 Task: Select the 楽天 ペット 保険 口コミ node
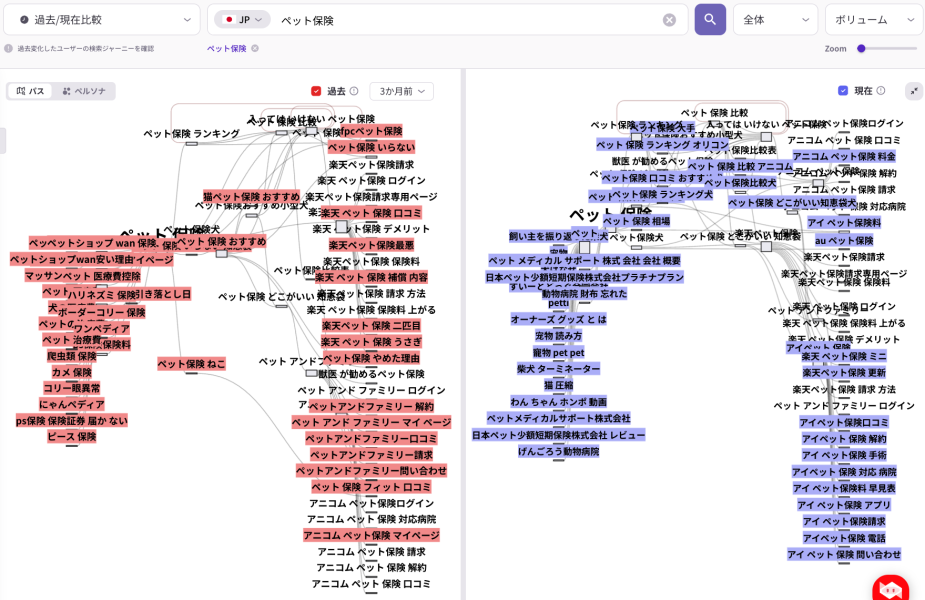[371, 213]
